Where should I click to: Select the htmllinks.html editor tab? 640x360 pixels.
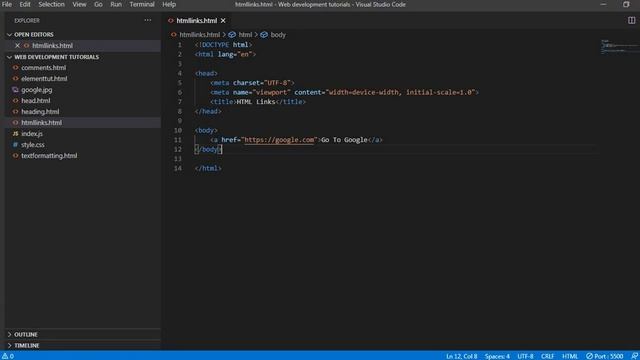(x=197, y=20)
